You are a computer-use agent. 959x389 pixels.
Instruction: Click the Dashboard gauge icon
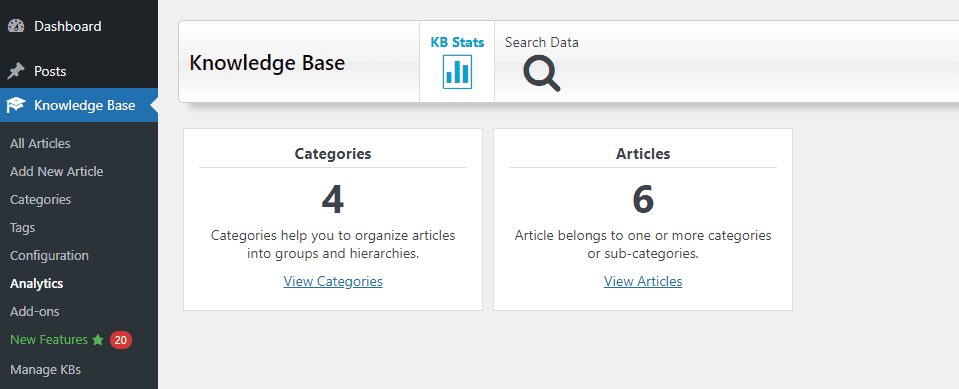pyautogui.click(x=16, y=26)
